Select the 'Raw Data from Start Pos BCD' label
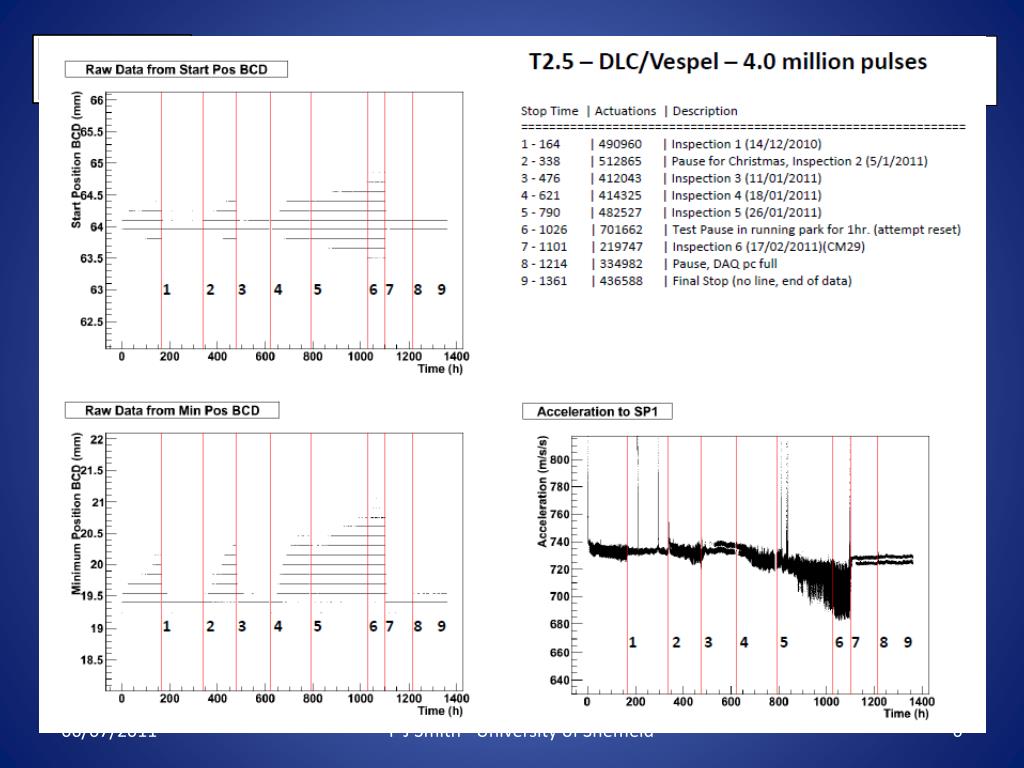1024x768 pixels. click(176, 69)
